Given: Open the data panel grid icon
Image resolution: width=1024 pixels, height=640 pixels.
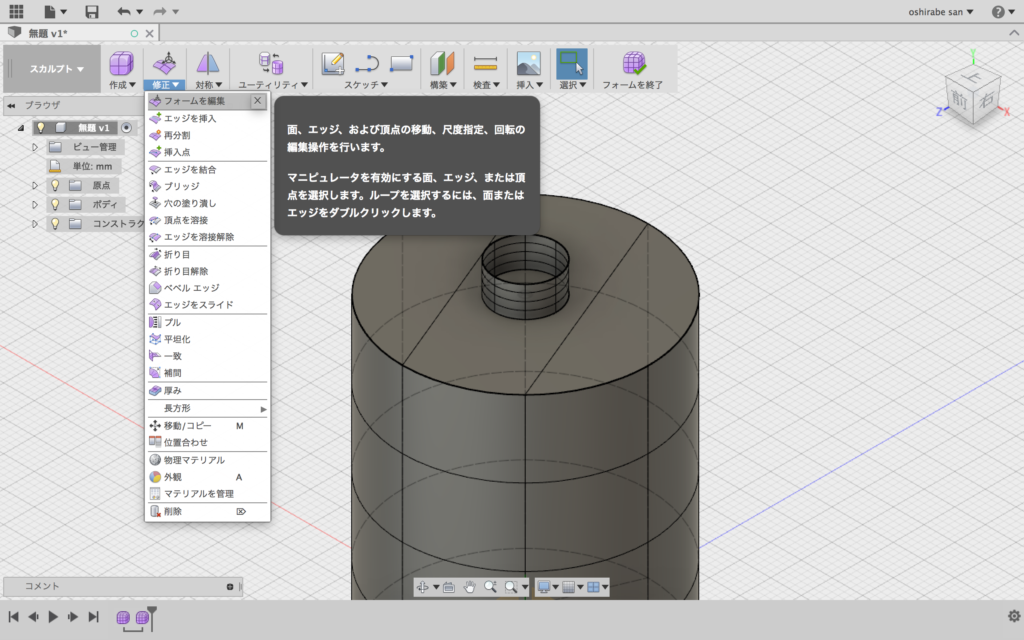Looking at the screenshot, I should 16,11.
